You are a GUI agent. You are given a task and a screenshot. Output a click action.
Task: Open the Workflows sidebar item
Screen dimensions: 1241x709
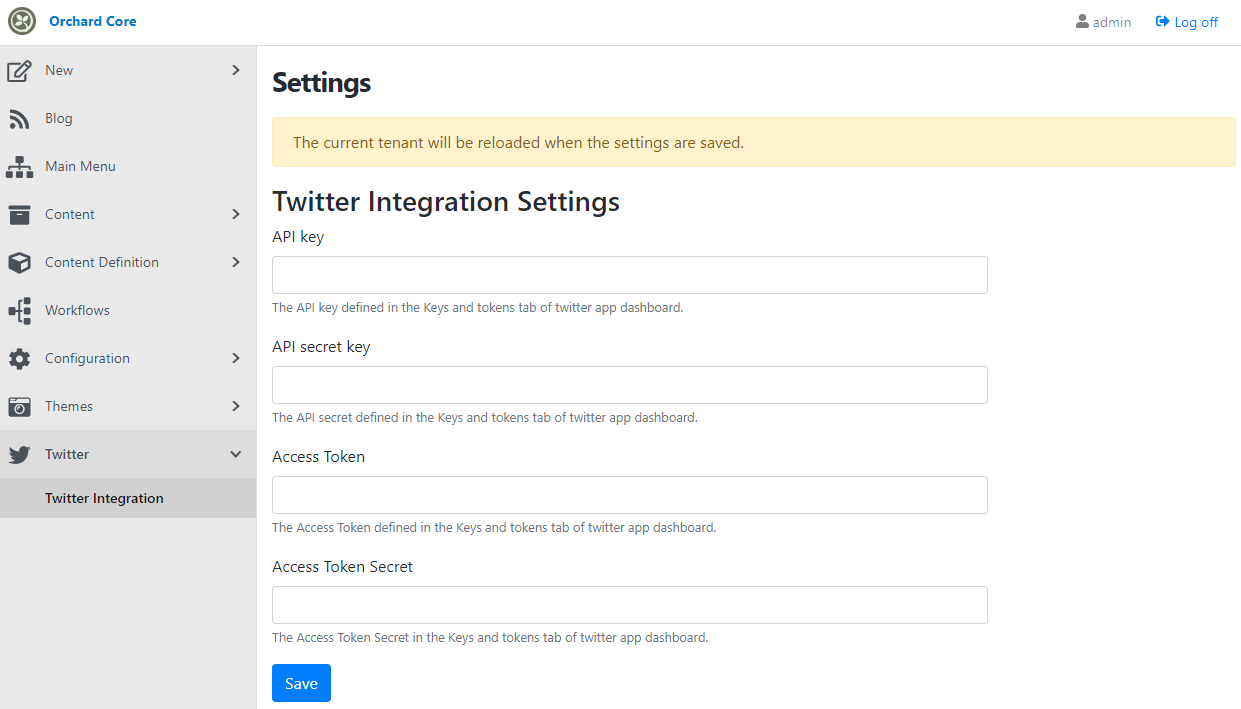point(128,310)
